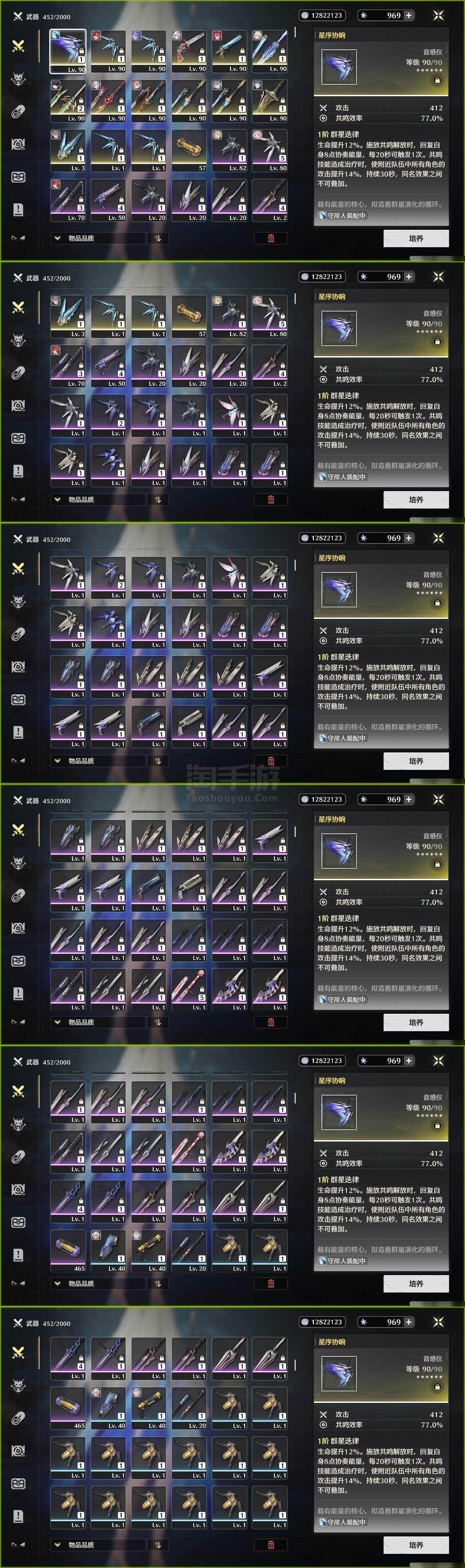Select the weapons category icon in topmost sidebar
465x1568 pixels.
click(x=18, y=46)
